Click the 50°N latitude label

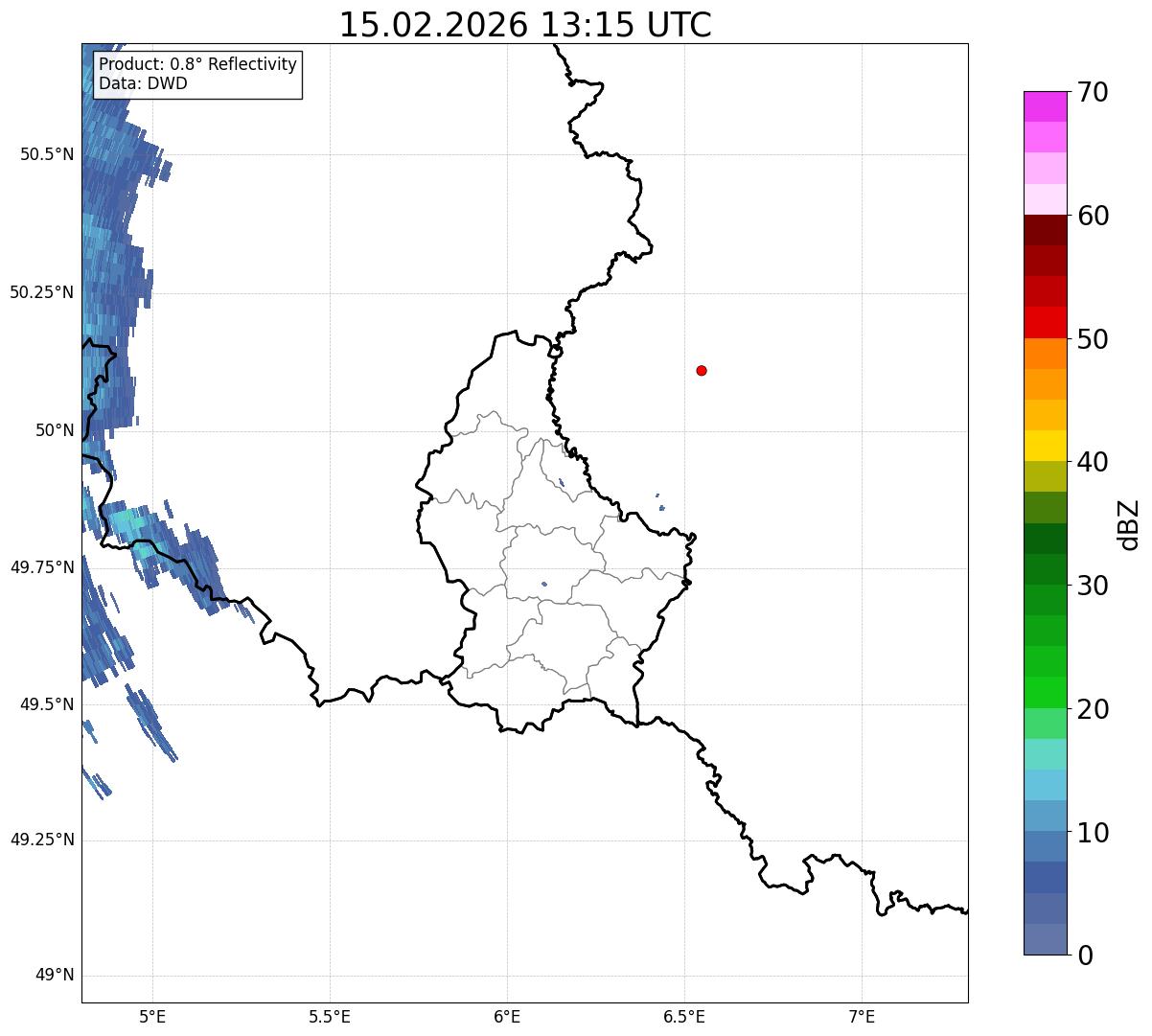pyautogui.click(x=56, y=430)
